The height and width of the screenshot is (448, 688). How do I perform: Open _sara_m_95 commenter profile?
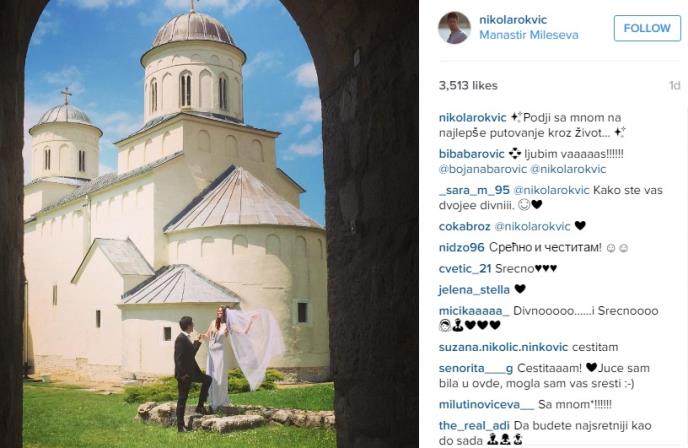(474, 190)
